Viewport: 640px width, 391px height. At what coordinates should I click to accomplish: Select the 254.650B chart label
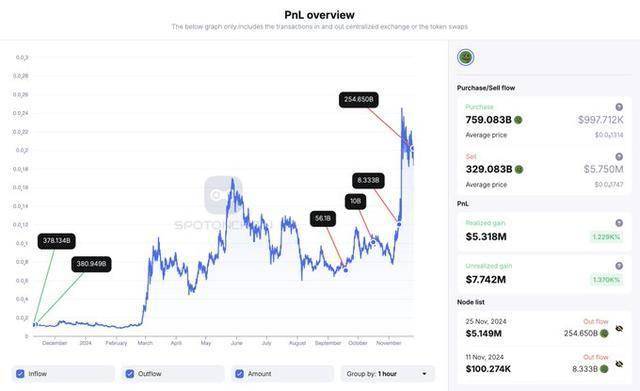358,100
